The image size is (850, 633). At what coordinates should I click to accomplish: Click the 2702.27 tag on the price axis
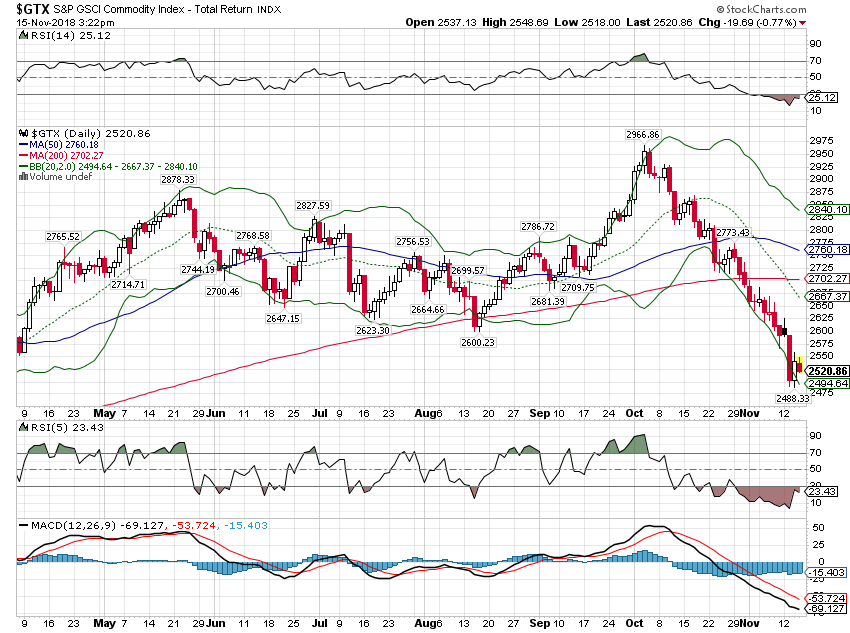828,279
